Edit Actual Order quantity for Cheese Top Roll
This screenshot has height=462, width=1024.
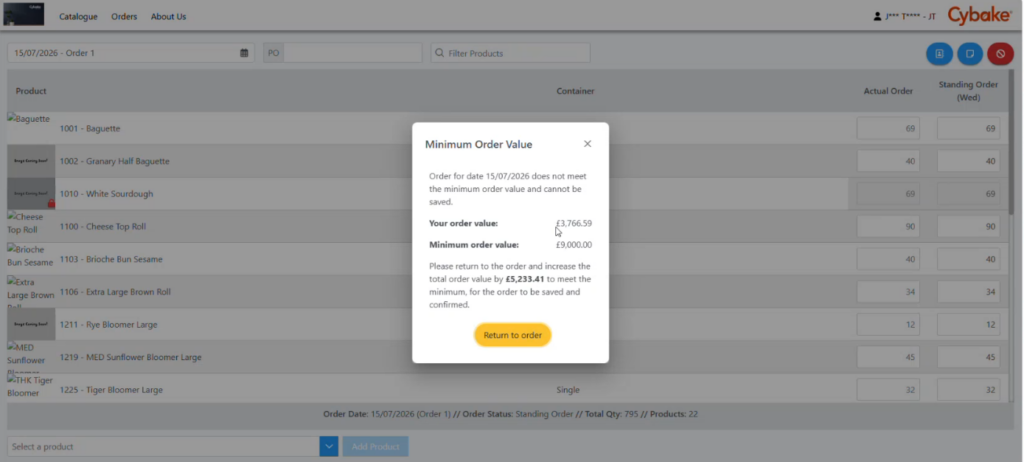(888, 226)
